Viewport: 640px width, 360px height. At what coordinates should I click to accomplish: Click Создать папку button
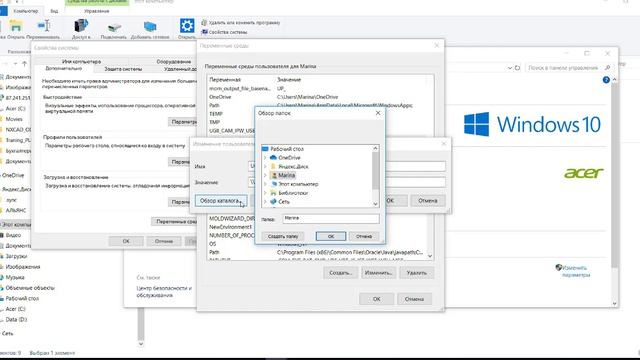pyautogui.click(x=283, y=236)
